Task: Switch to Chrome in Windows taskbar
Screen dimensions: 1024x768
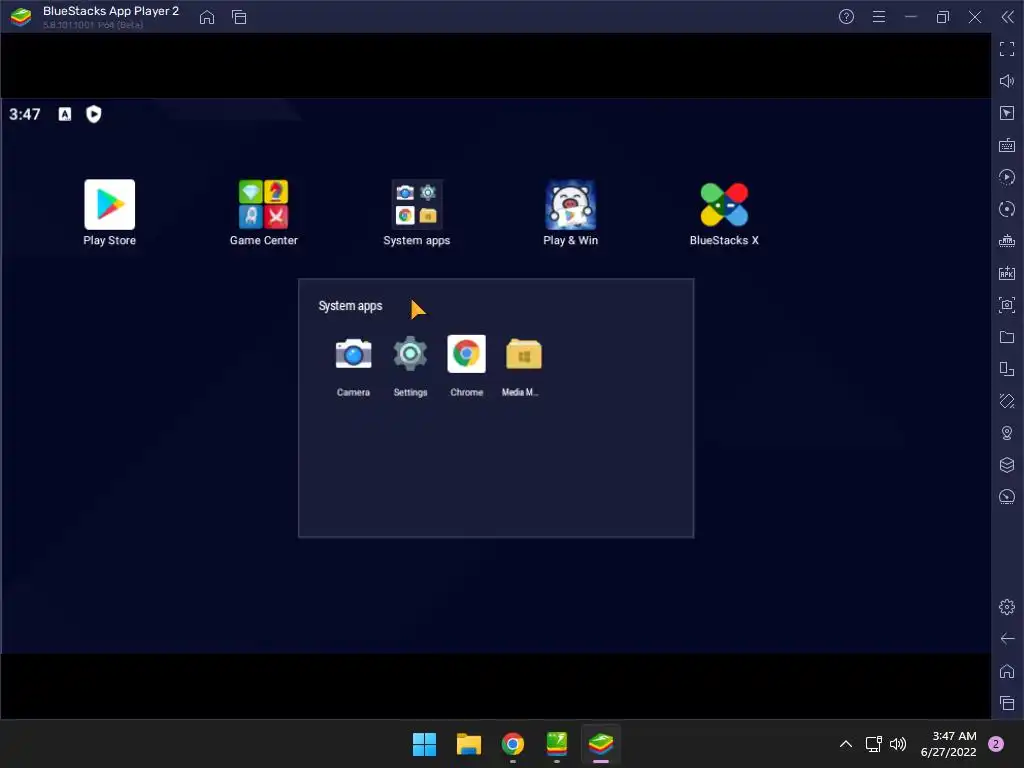Action: 513,744
